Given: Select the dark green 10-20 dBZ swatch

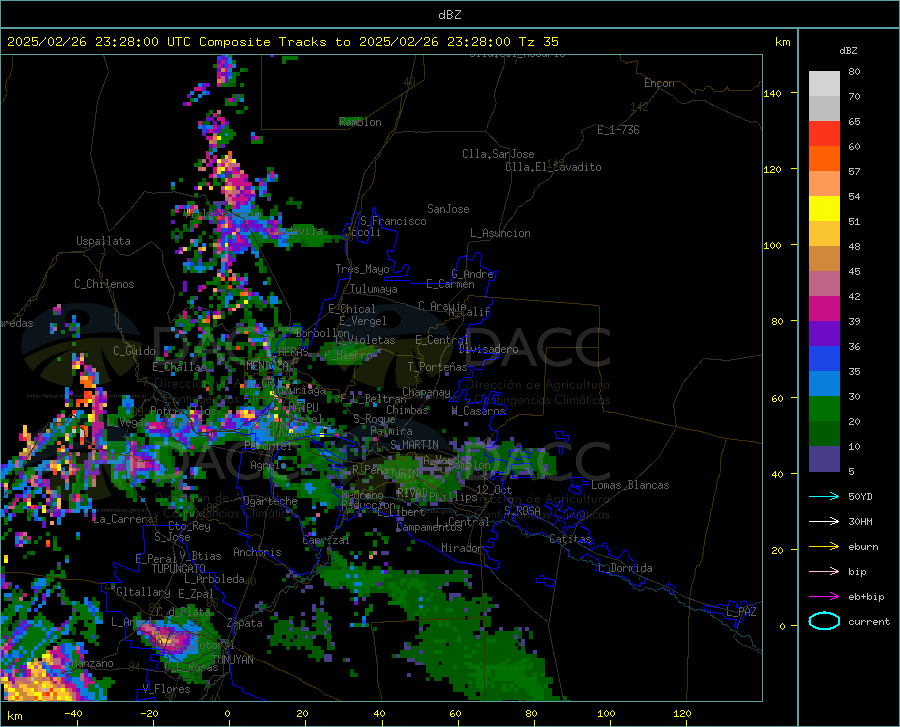Looking at the screenshot, I should (824, 434).
